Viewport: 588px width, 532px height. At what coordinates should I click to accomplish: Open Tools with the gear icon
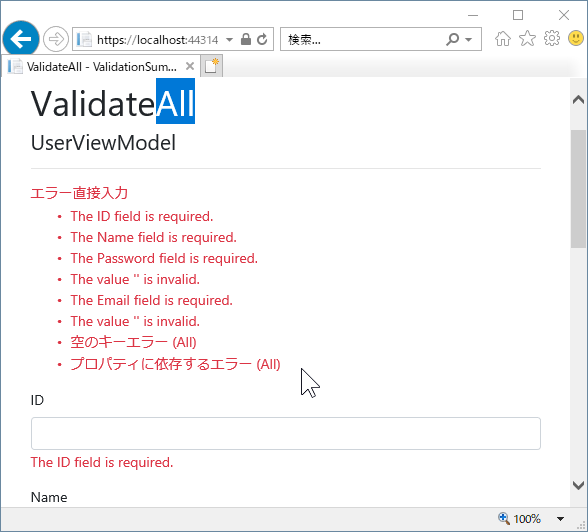point(552,38)
